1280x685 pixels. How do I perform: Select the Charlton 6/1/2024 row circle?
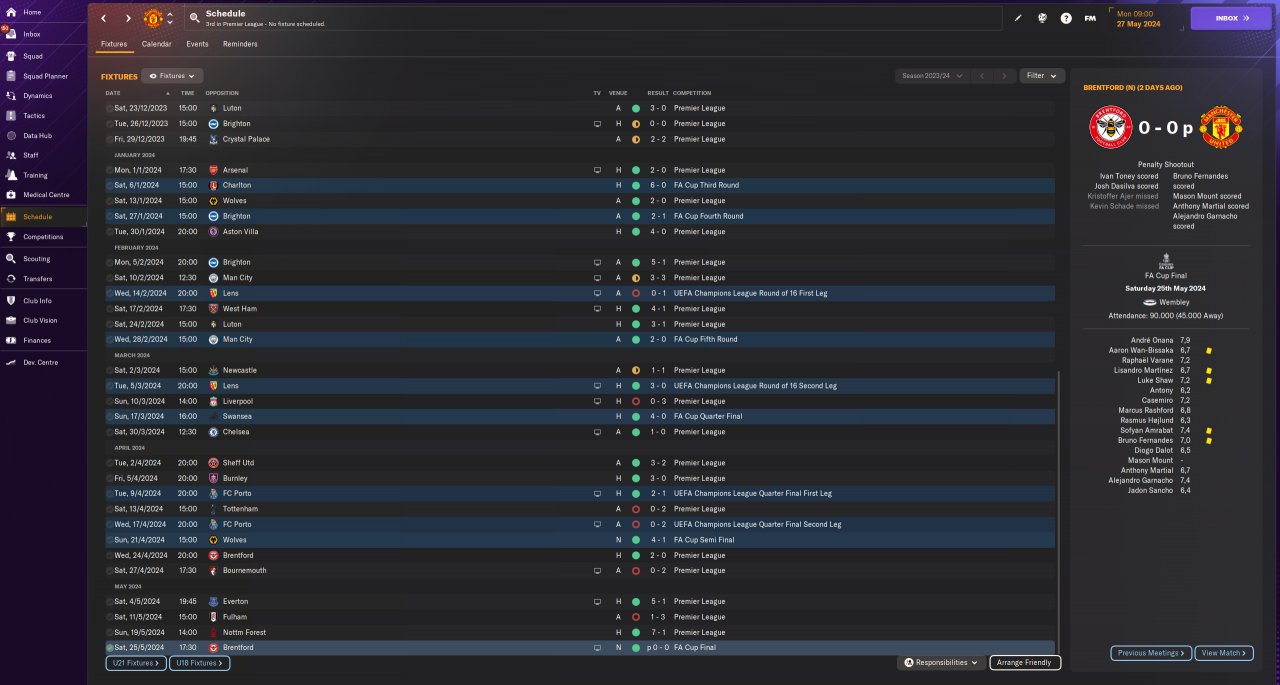110,185
